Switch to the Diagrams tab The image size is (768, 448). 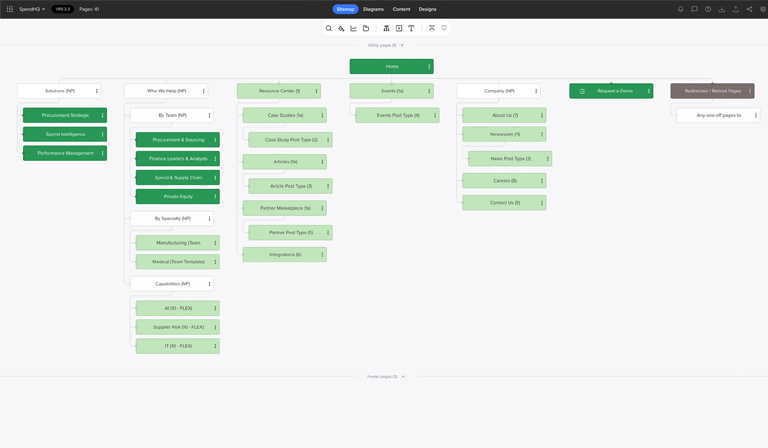373,9
